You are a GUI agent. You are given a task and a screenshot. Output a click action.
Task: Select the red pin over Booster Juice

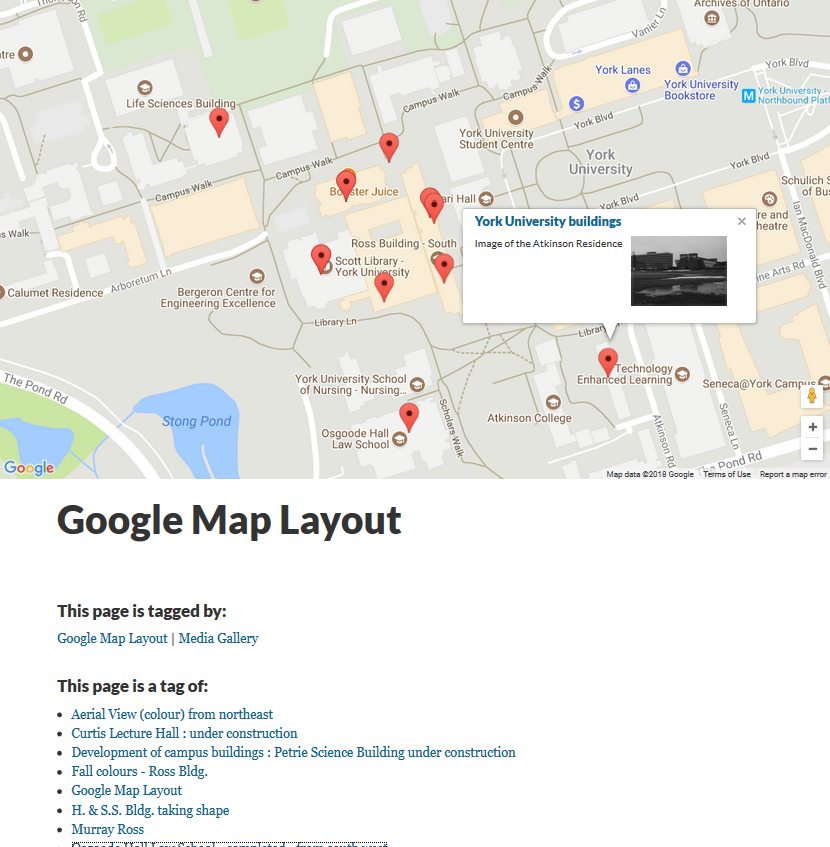click(x=346, y=185)
